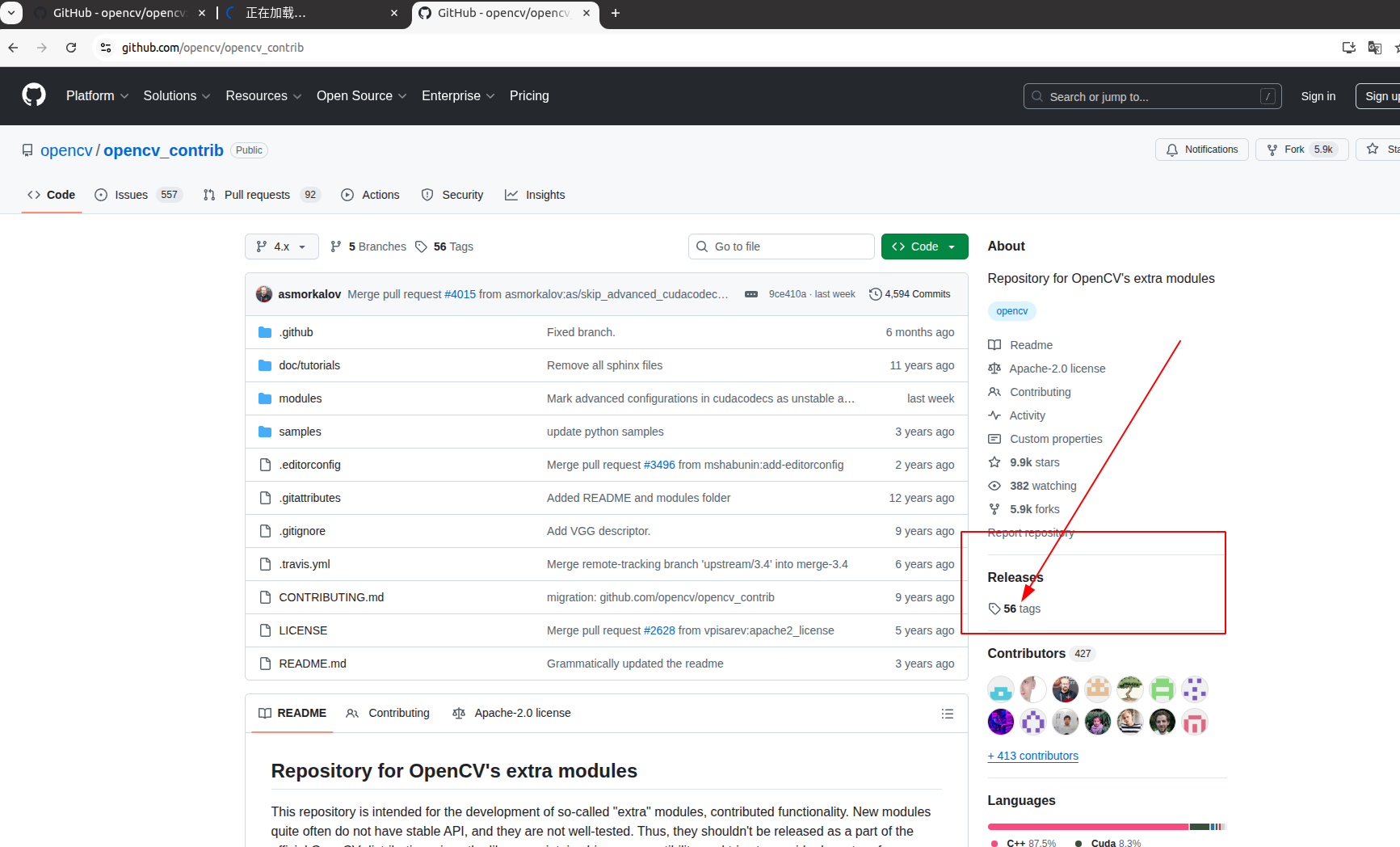Click the browser address bar URL

coord(212,48)
